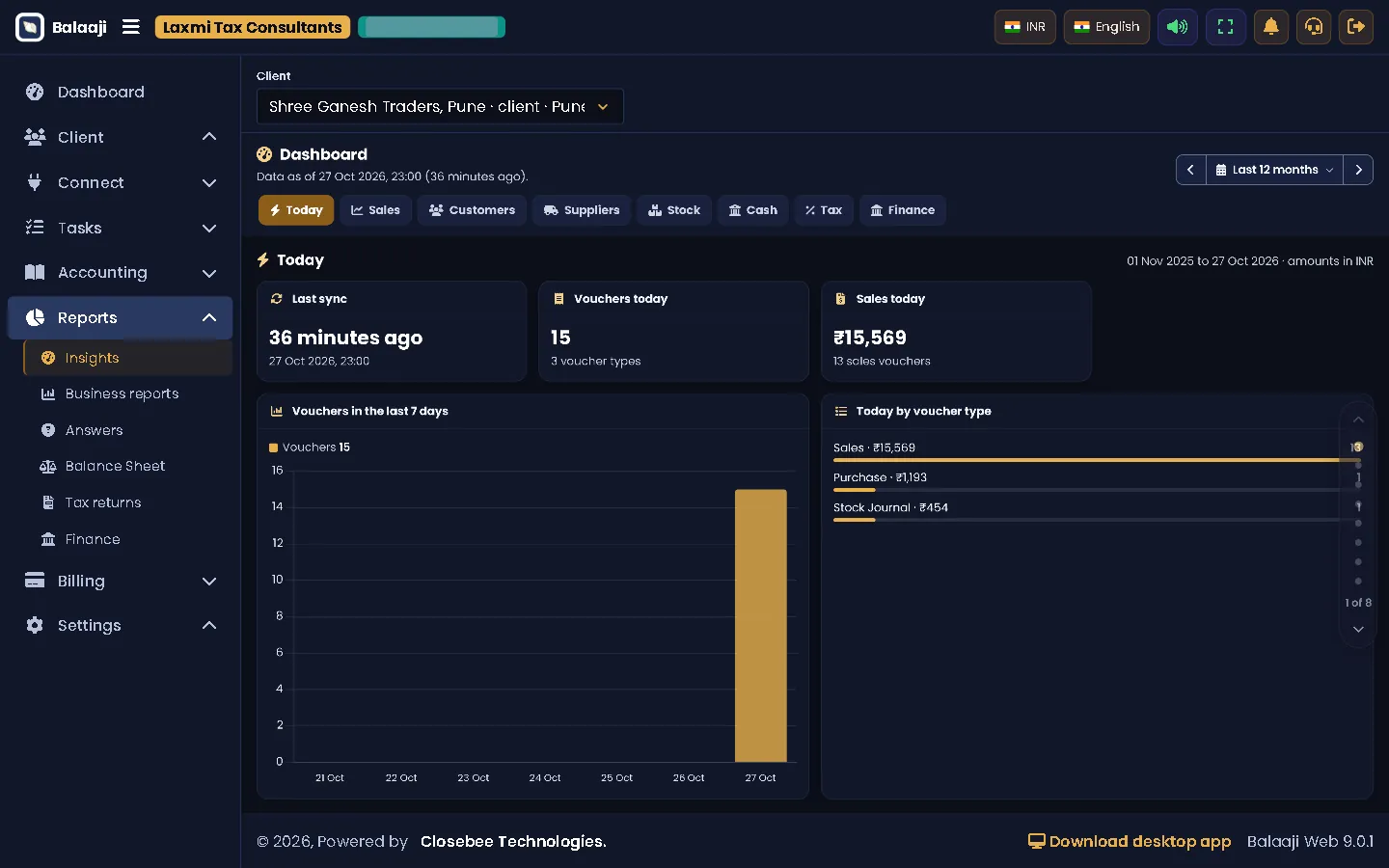
Task: Open the English language selector
Action: point(1106,27)
